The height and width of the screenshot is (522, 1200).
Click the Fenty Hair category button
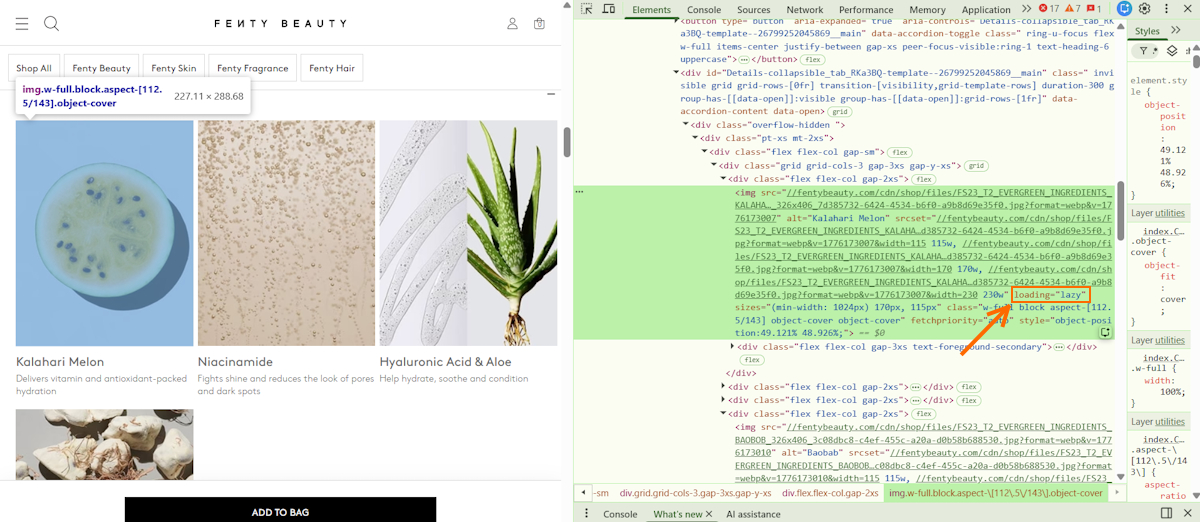(332, 68)
